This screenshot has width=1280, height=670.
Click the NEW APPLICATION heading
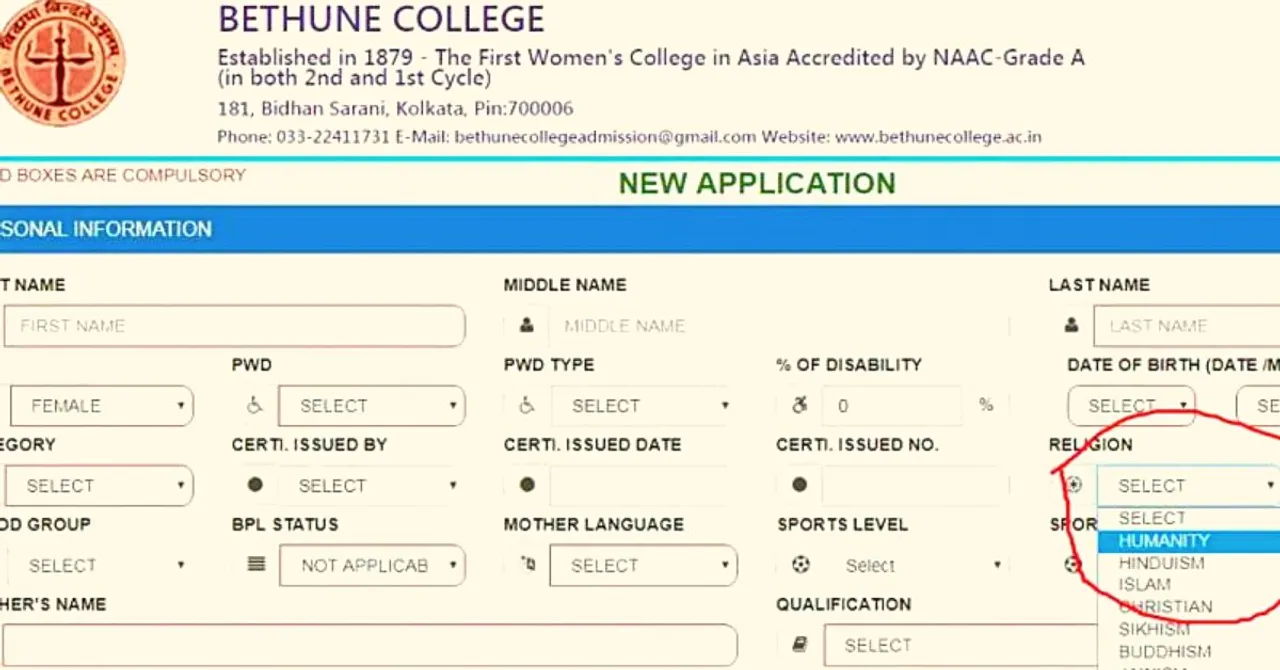click(x=757, y=183)
